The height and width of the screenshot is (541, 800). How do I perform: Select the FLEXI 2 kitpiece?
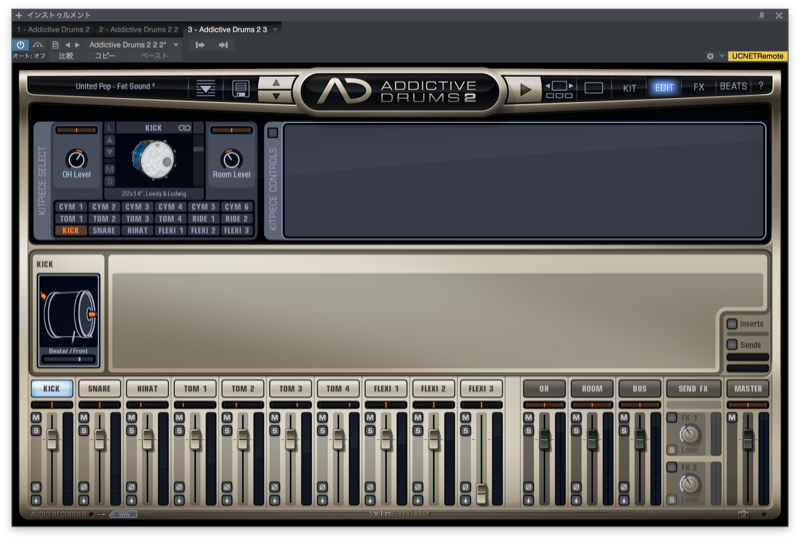click(203, 231)
